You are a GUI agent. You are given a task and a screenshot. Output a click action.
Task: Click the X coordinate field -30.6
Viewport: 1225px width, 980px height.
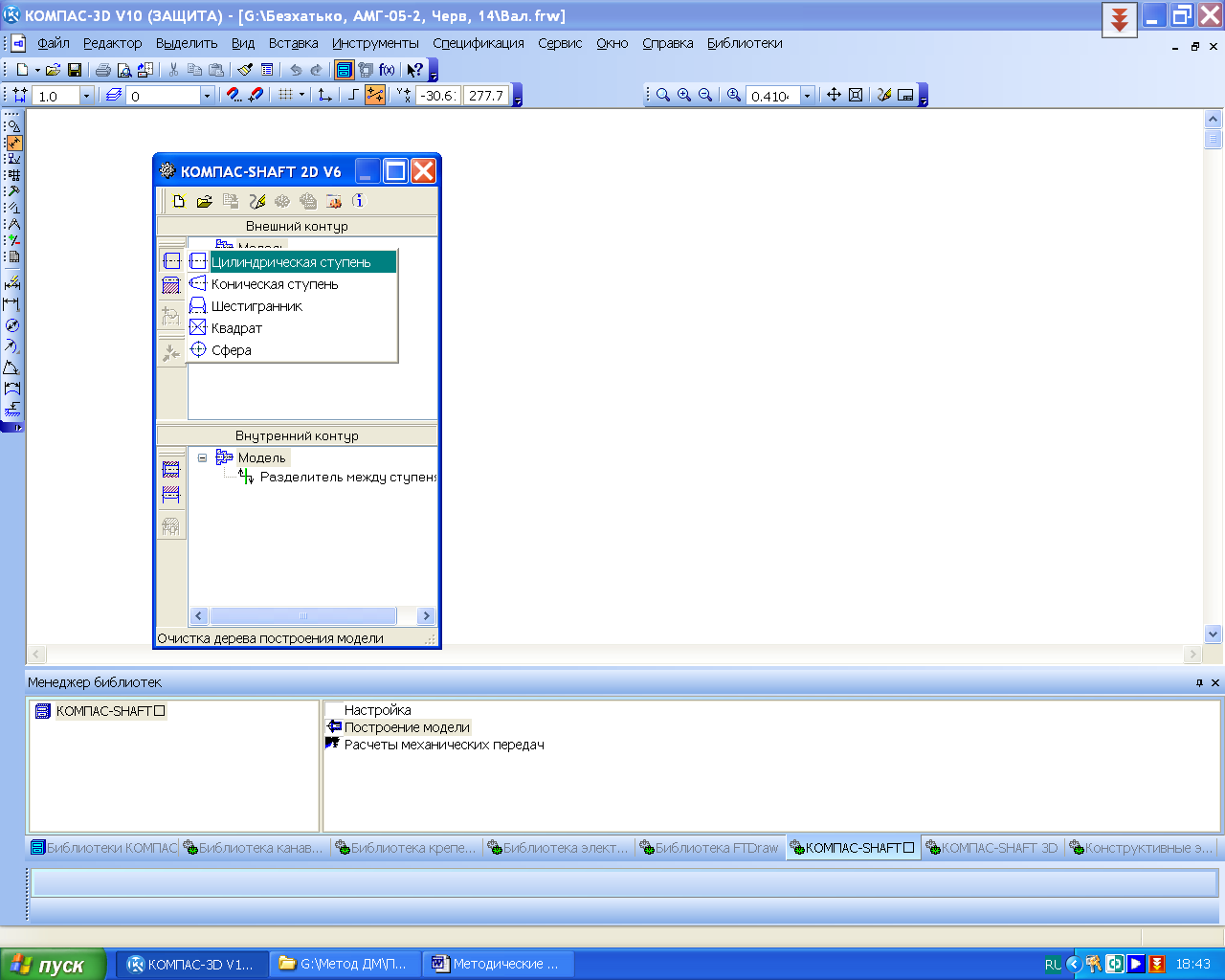[438, 96]
